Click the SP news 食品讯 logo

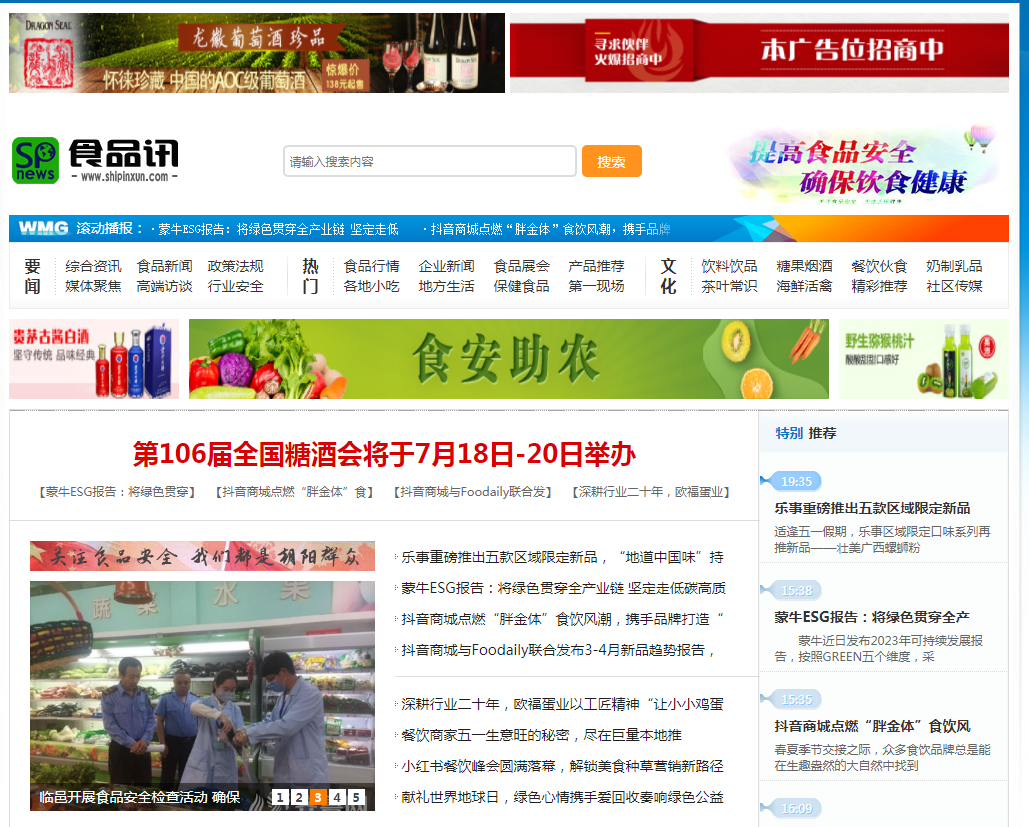point(95,160)
